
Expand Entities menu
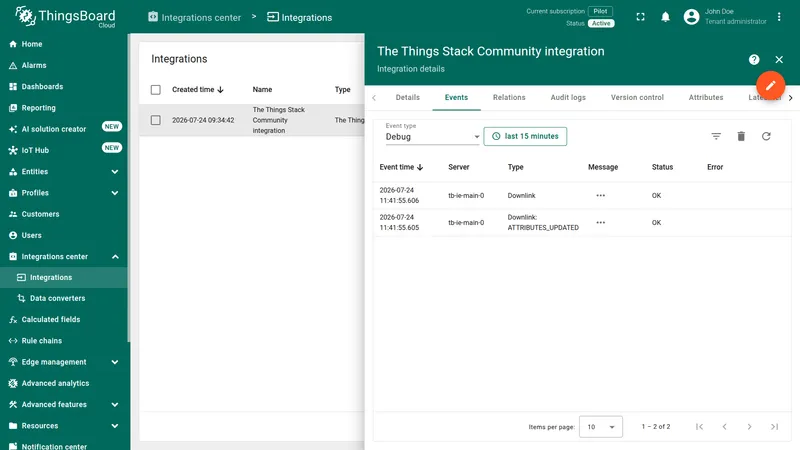click(115, 171)
